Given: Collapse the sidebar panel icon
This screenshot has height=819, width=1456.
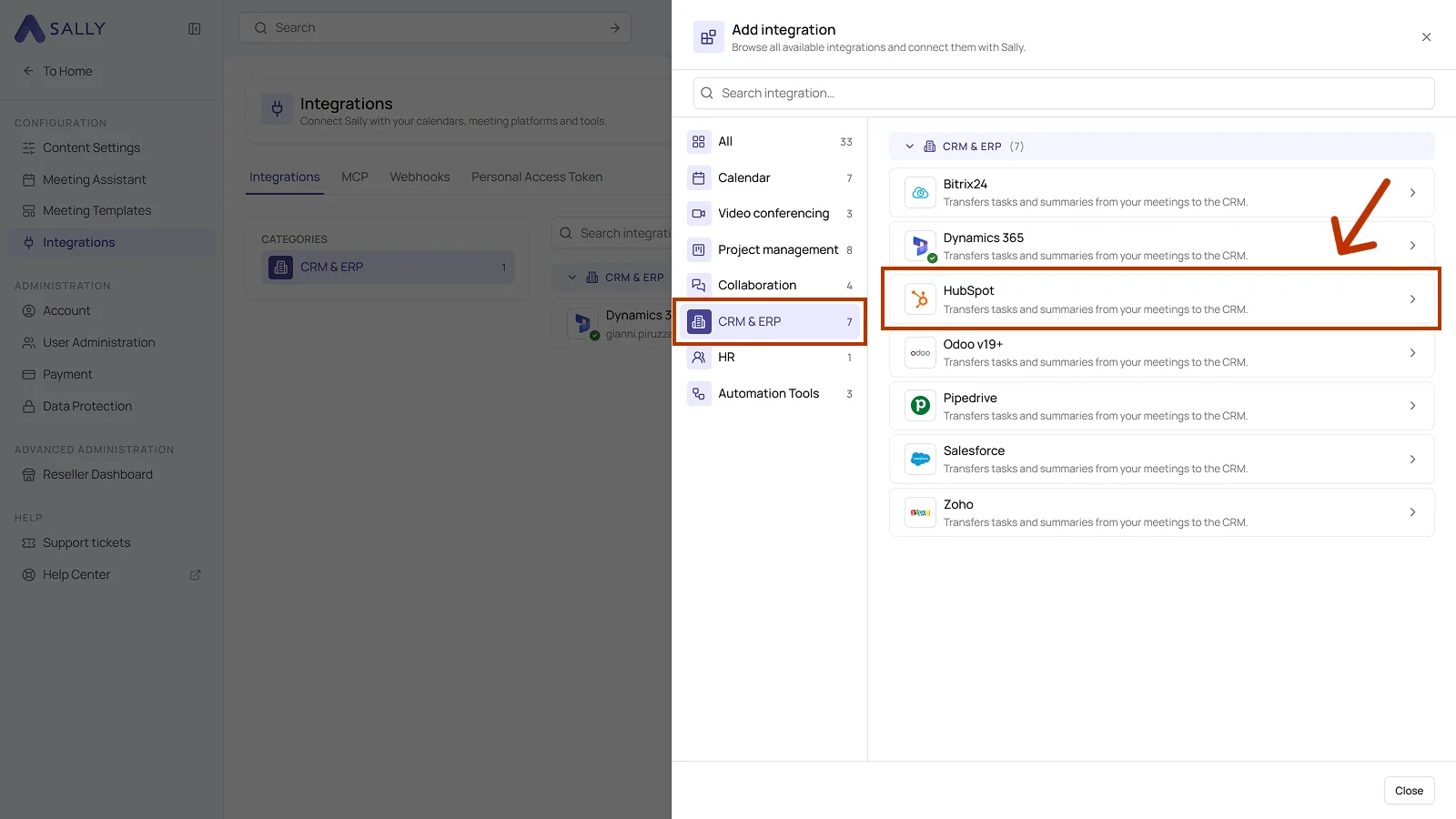Looking at the screenshot, I should point(195,29).
